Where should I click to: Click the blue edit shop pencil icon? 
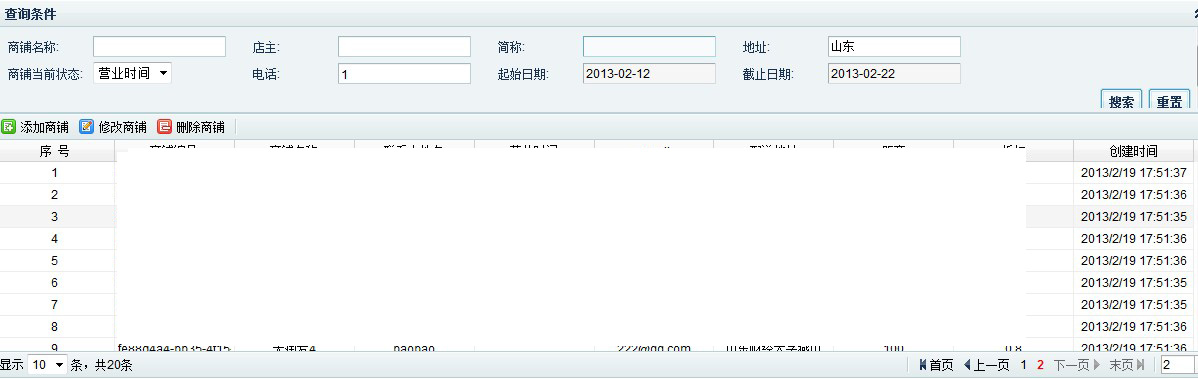86,127
